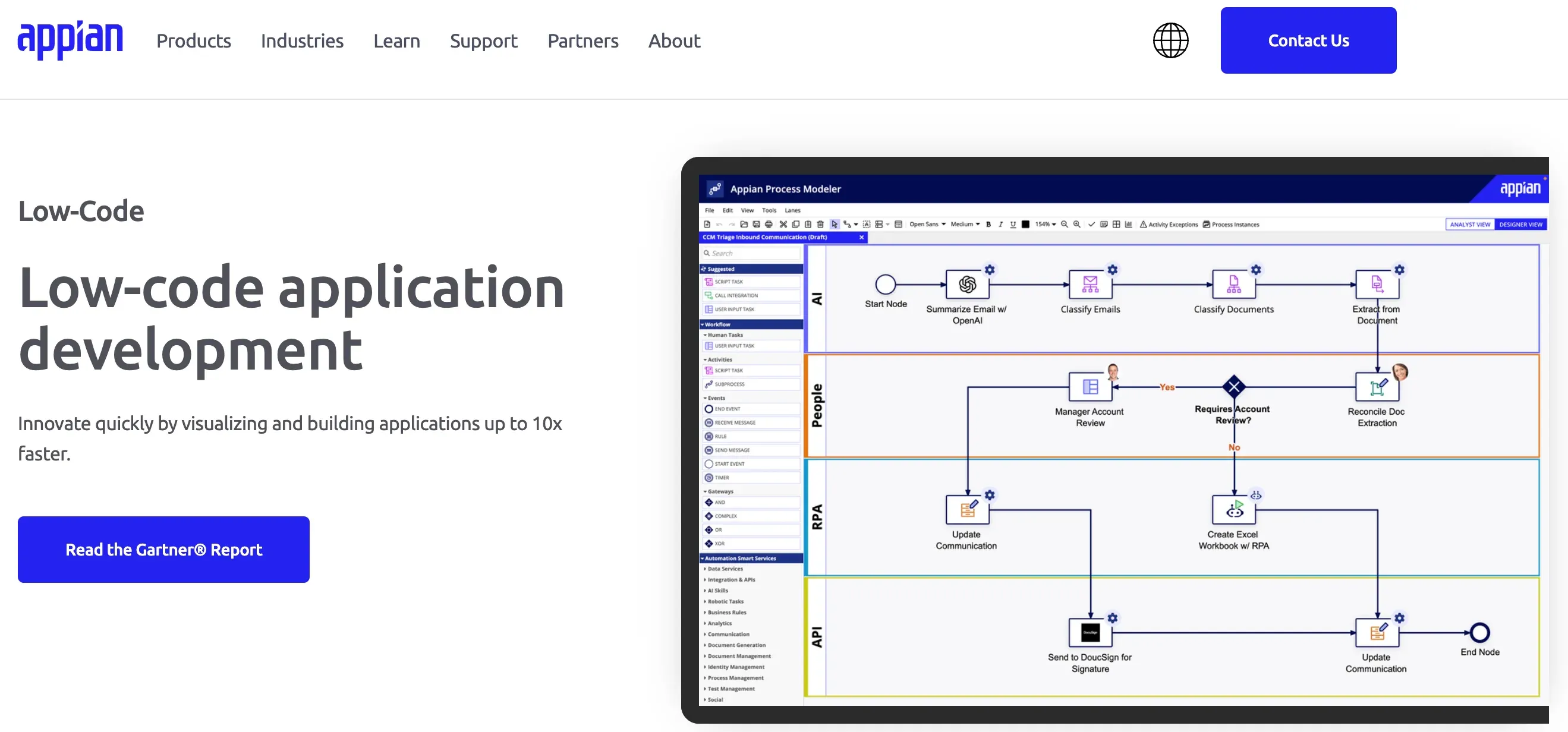Click the save toolbar icon
This screenshot has height=732, width=1568.
(x=756, y=225)
